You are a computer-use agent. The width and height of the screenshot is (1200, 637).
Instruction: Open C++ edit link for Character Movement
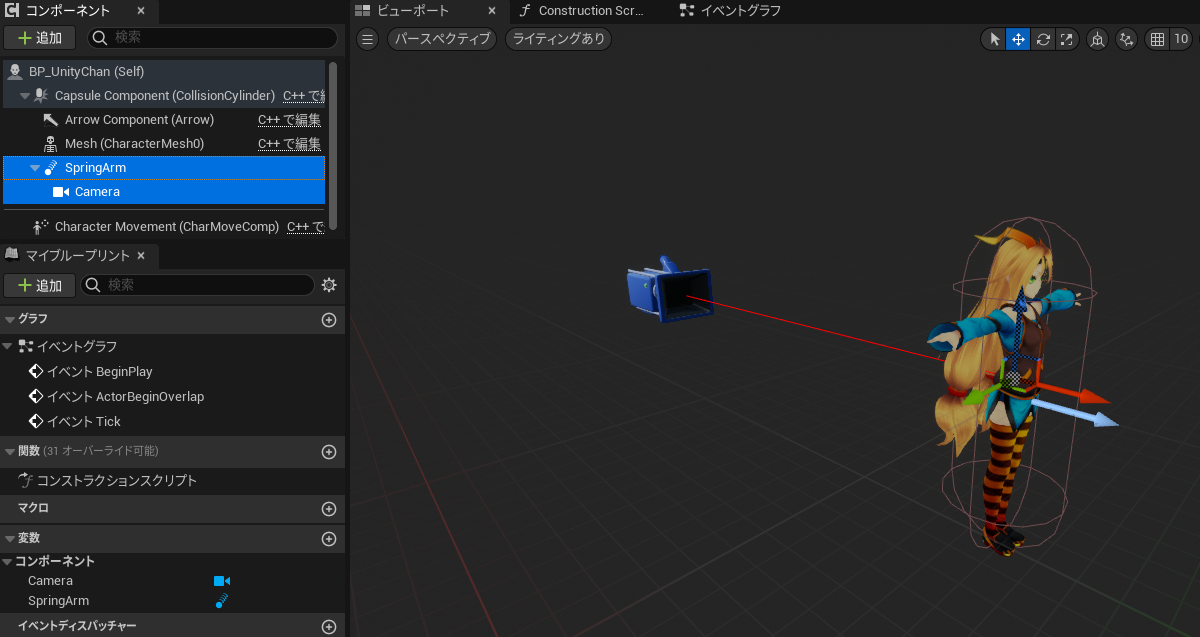(x=306, y=227)
